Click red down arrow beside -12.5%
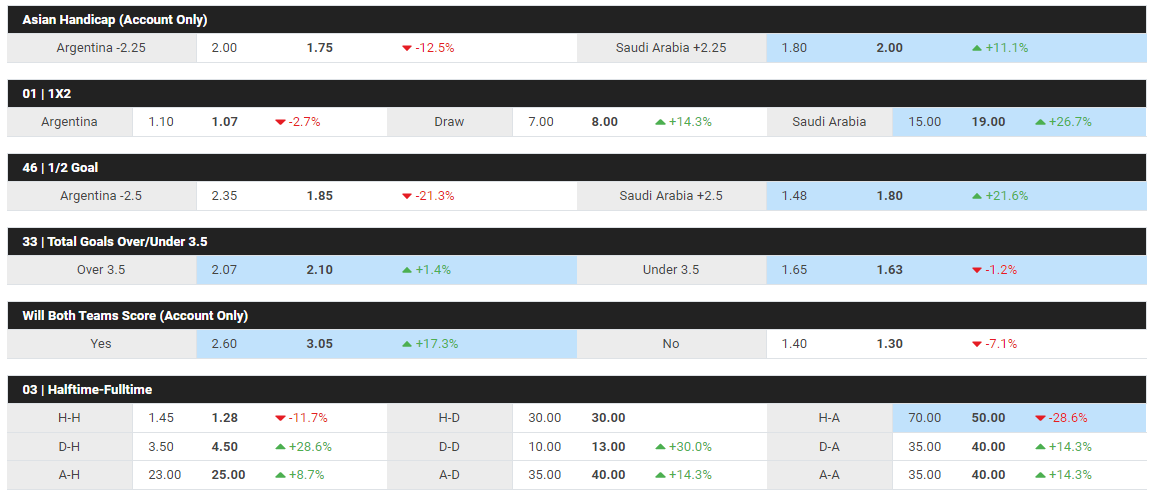 pos(406,48)
